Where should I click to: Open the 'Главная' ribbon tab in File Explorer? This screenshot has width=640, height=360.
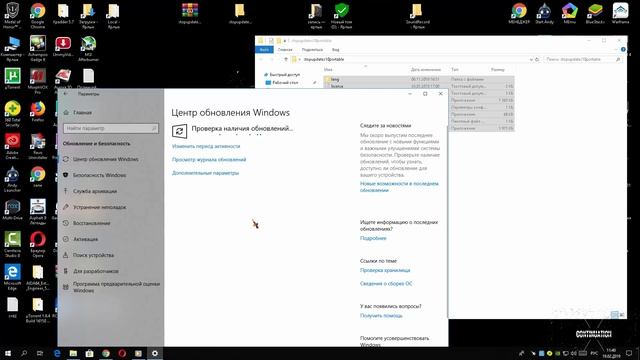285,50
